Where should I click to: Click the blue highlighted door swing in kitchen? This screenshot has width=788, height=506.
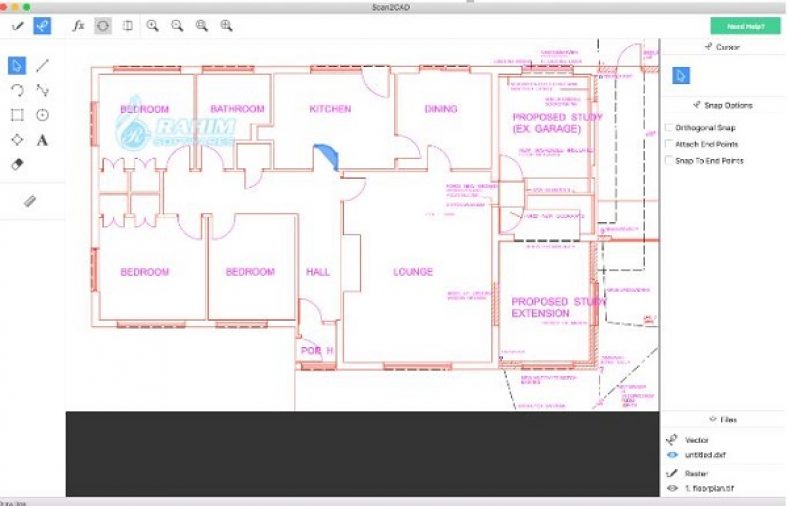tap(327, 157)
